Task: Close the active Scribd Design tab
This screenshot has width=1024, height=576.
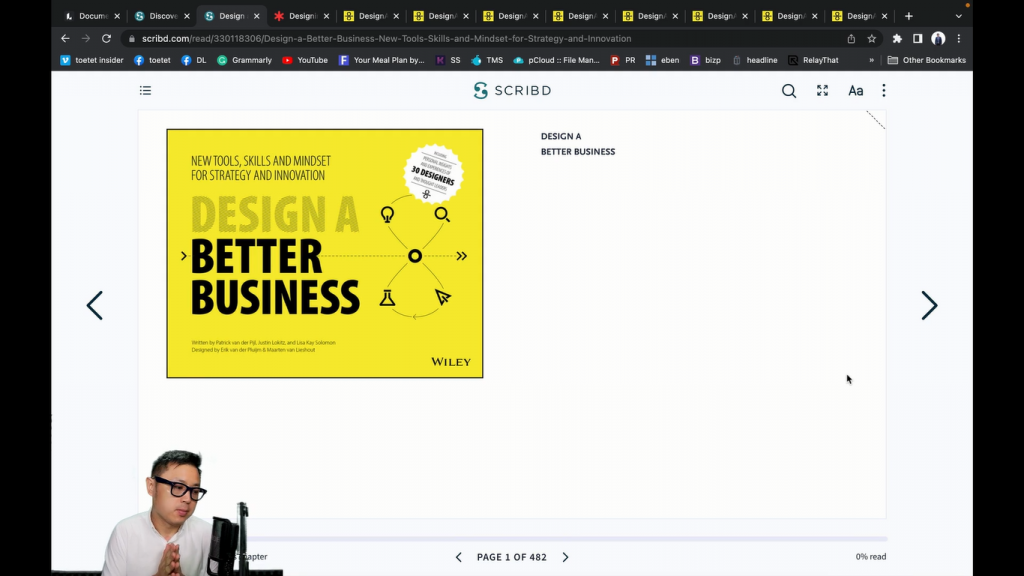Action: pyautogui.click(x=257, y=16)
